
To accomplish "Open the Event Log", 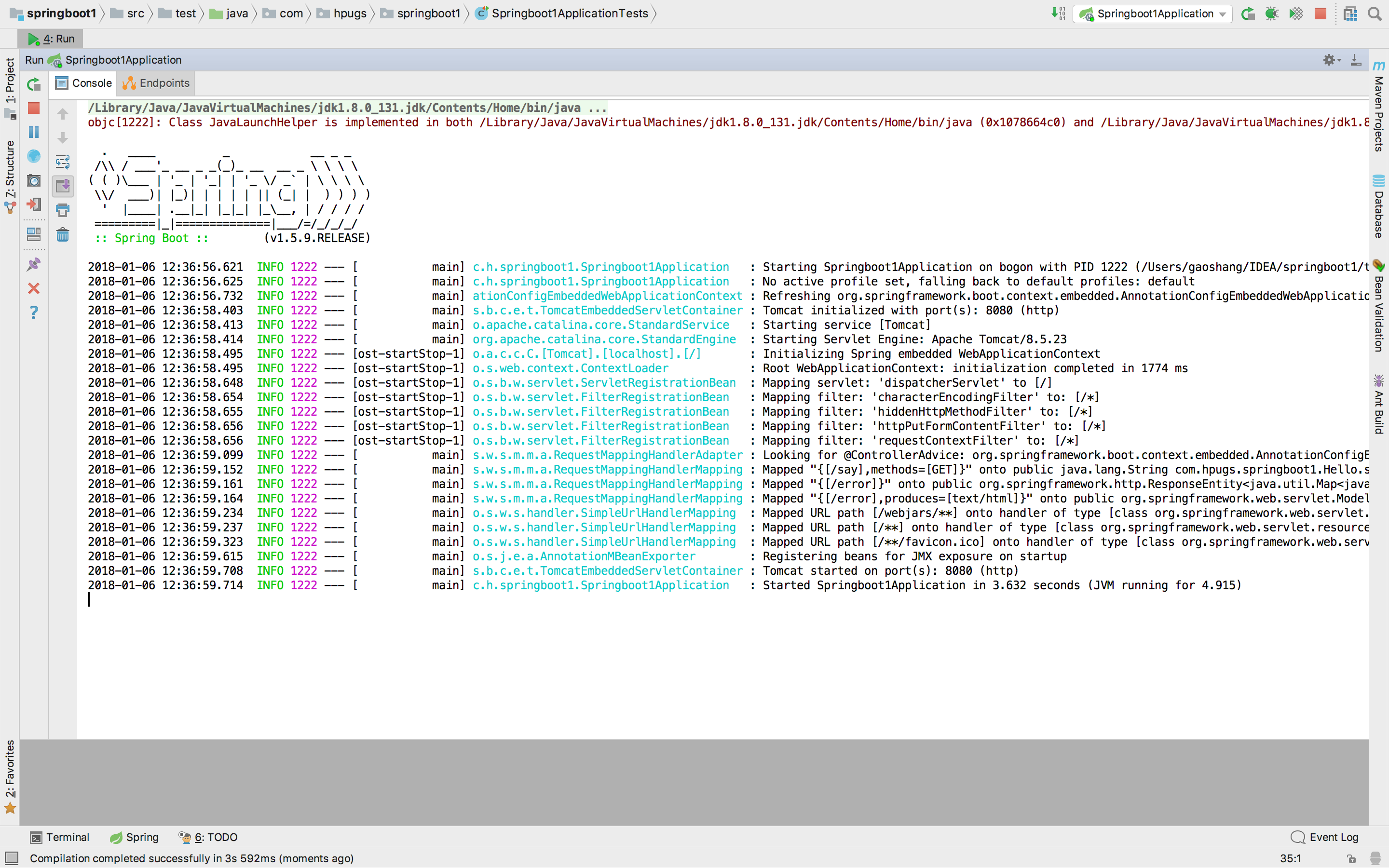I will coord(1325,837).
